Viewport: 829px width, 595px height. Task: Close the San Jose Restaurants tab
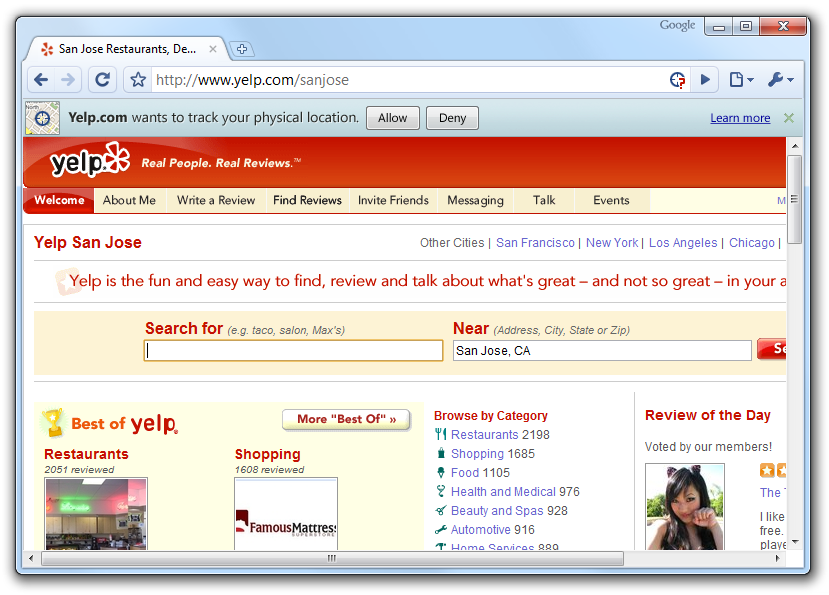pos(213,49)
